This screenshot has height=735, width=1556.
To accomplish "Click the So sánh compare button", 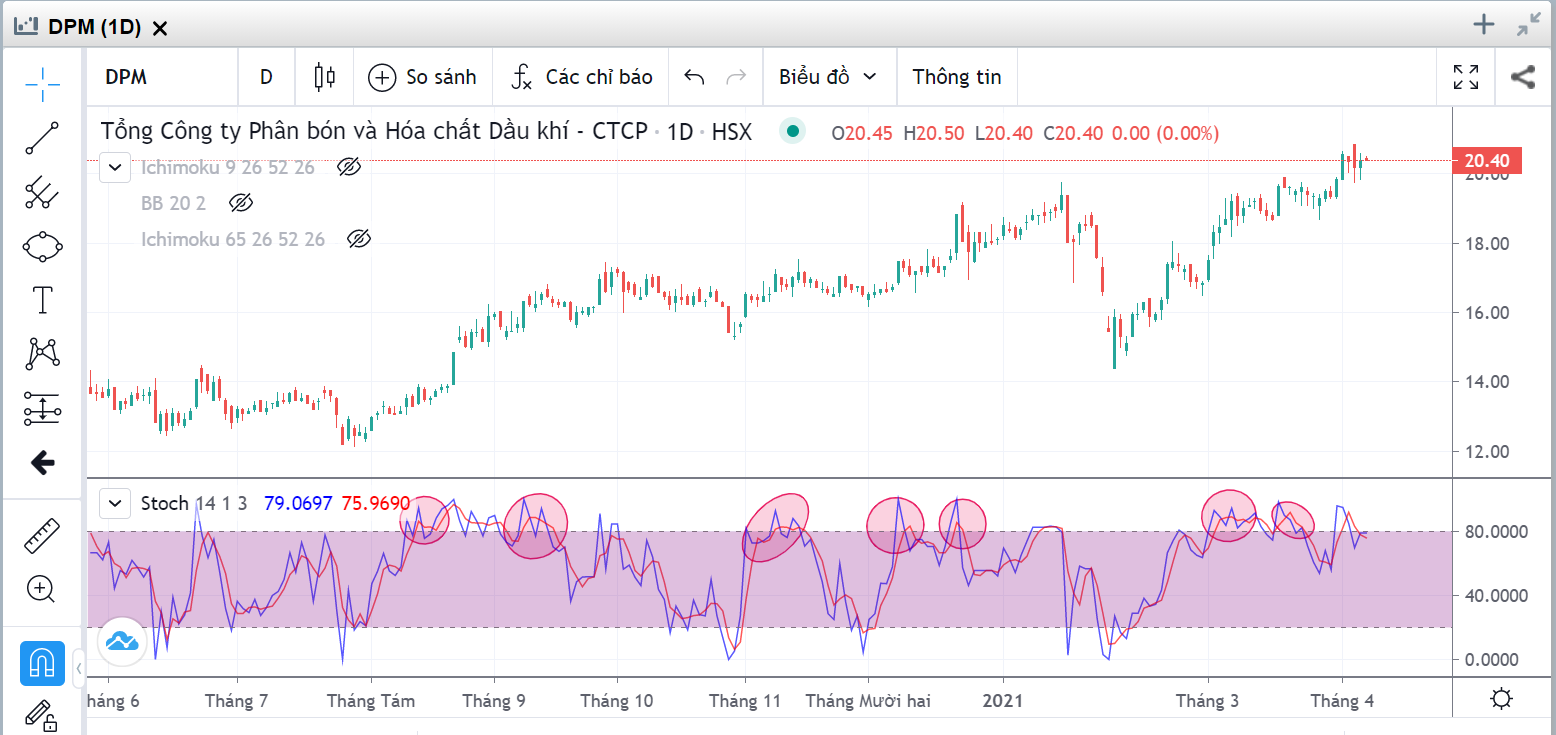I will (x=422, y=77).
